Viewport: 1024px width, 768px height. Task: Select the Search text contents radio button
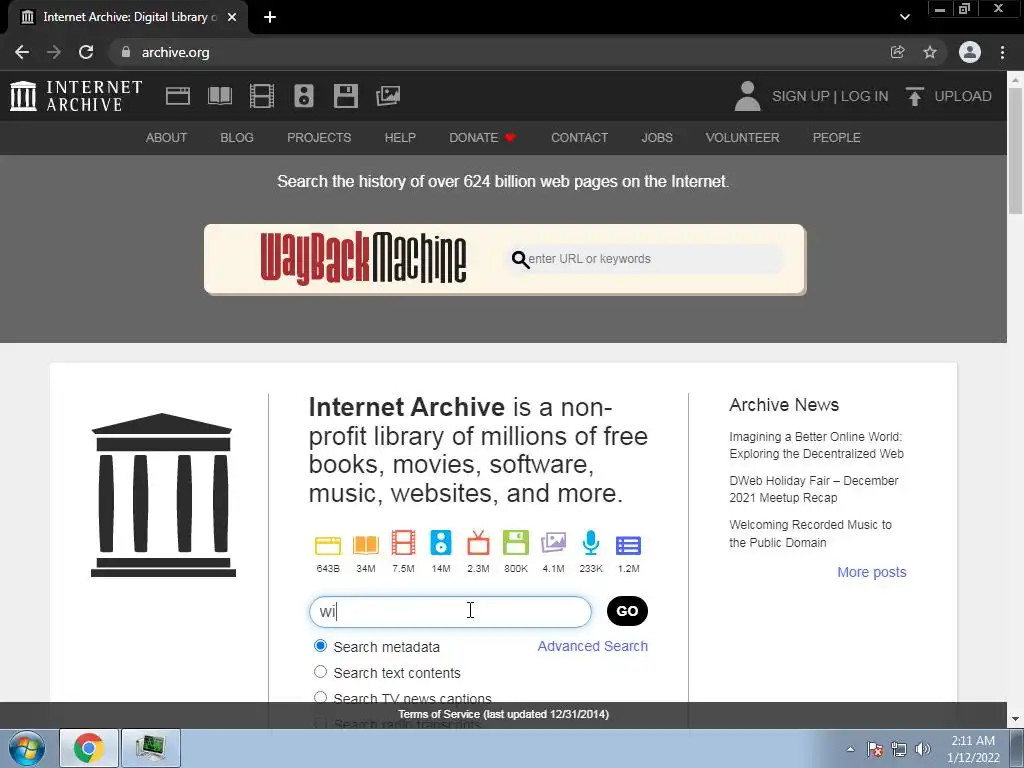[320, 671]
